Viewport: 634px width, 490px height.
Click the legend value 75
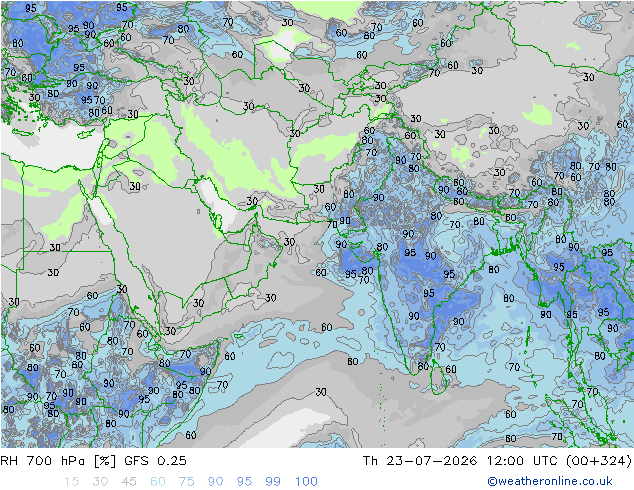pos(187,482)
